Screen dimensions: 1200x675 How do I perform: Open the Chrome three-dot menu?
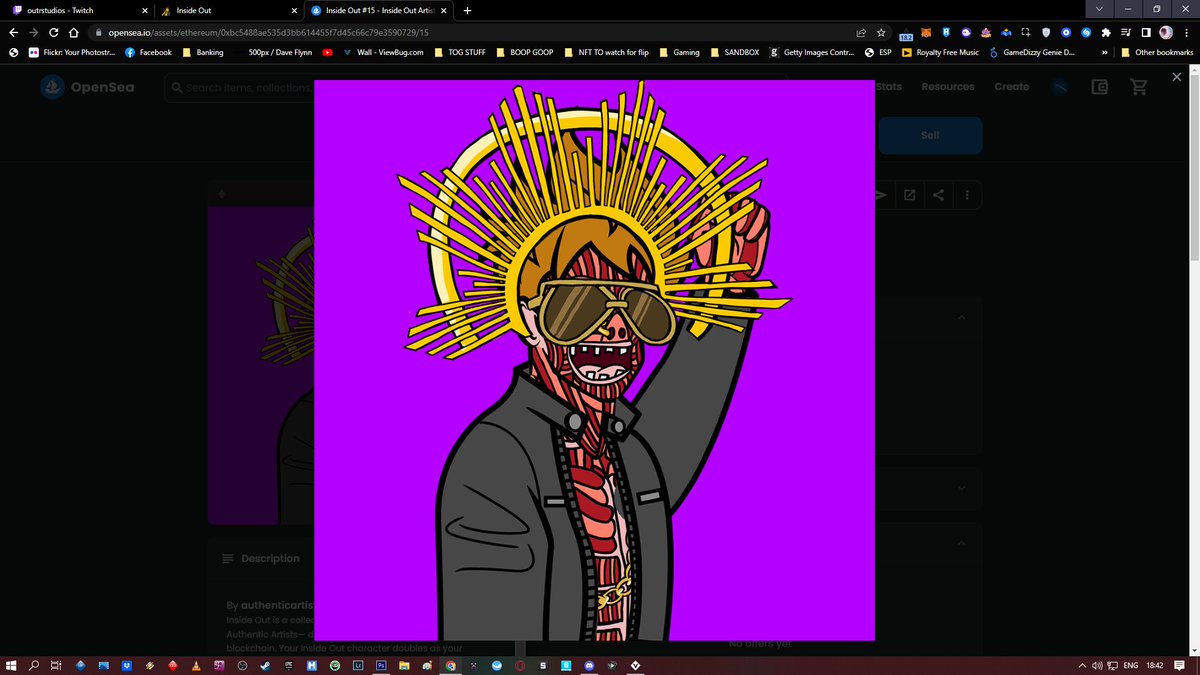(1186, 32)
